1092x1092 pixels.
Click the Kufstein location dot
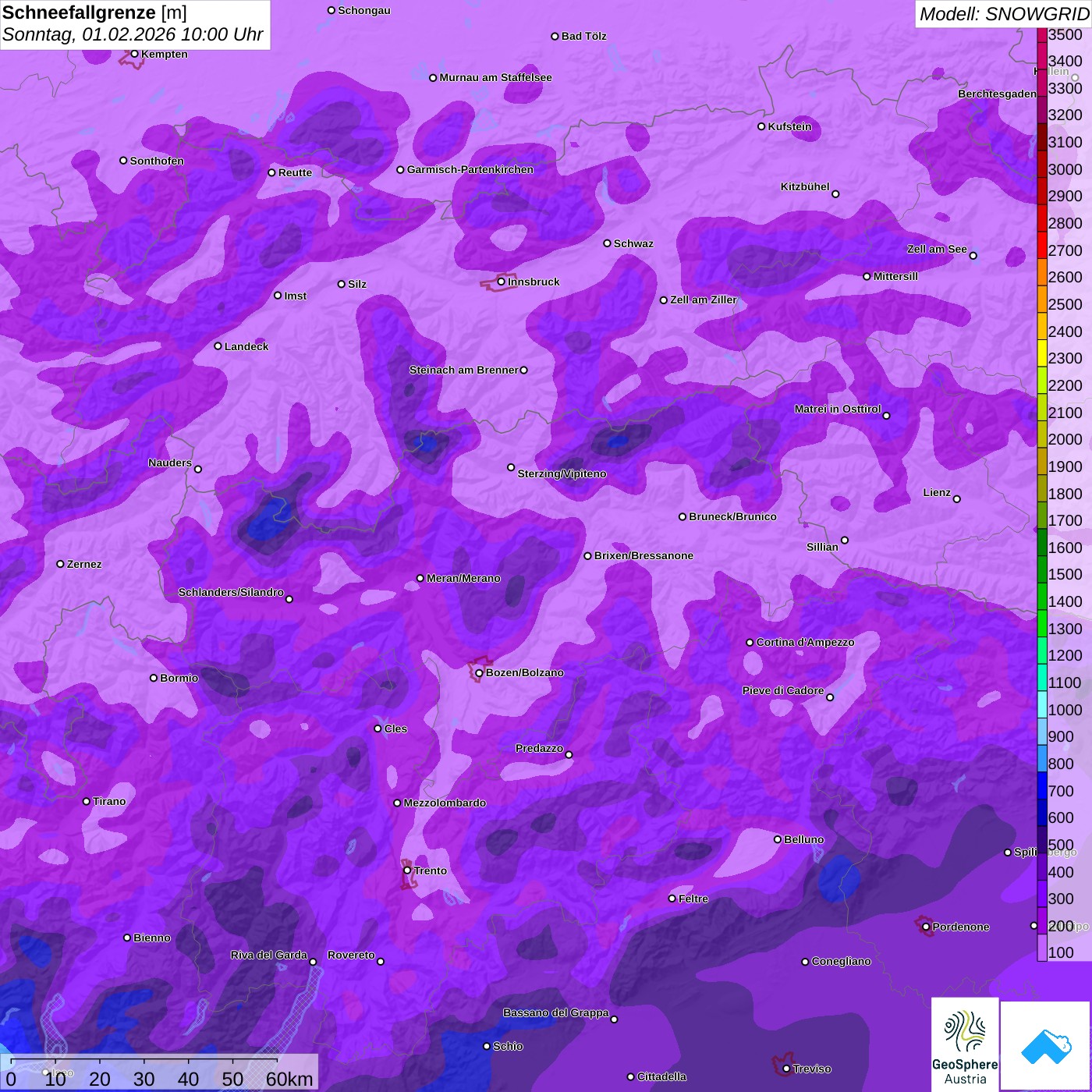[x=761, y=126]
